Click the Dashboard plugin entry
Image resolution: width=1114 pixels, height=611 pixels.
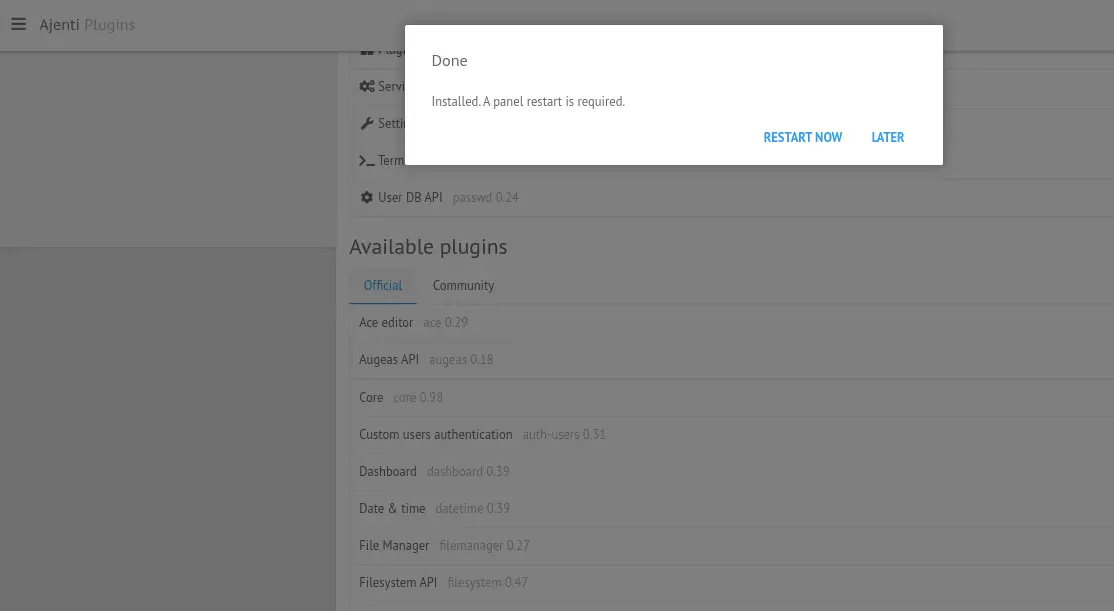pos(387,472)
